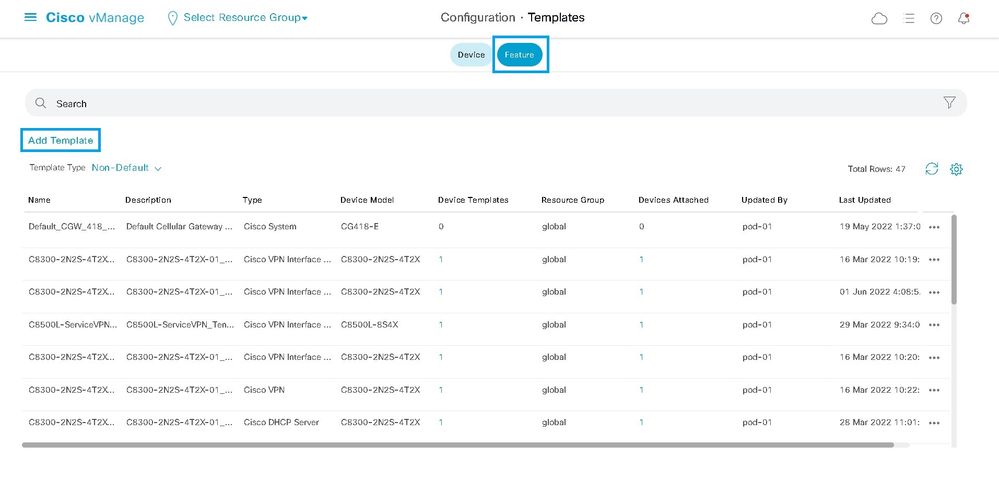Sort by the Type column header

[x=252, y=200]
